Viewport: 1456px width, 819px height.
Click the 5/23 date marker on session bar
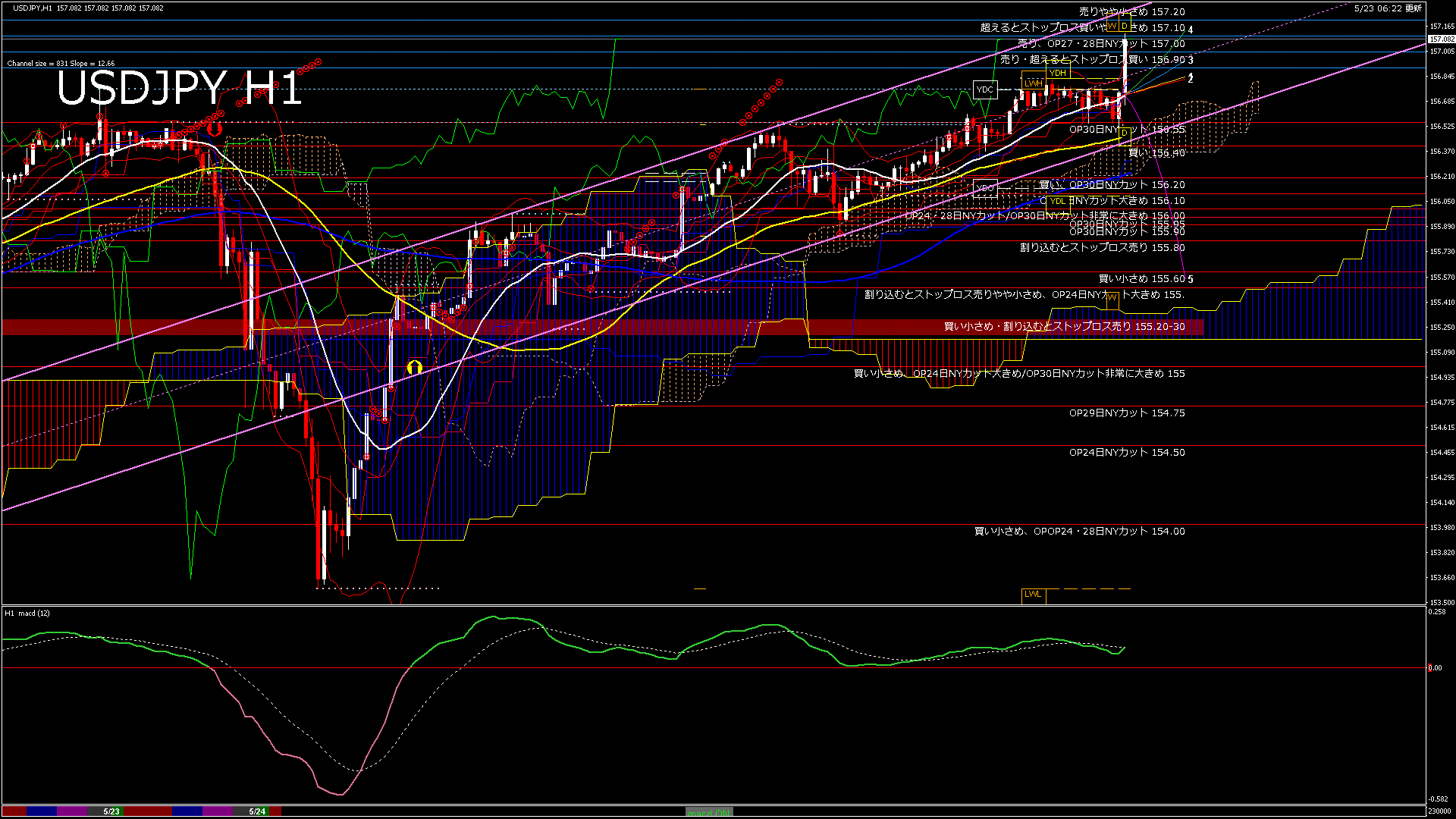pos(111,811)
